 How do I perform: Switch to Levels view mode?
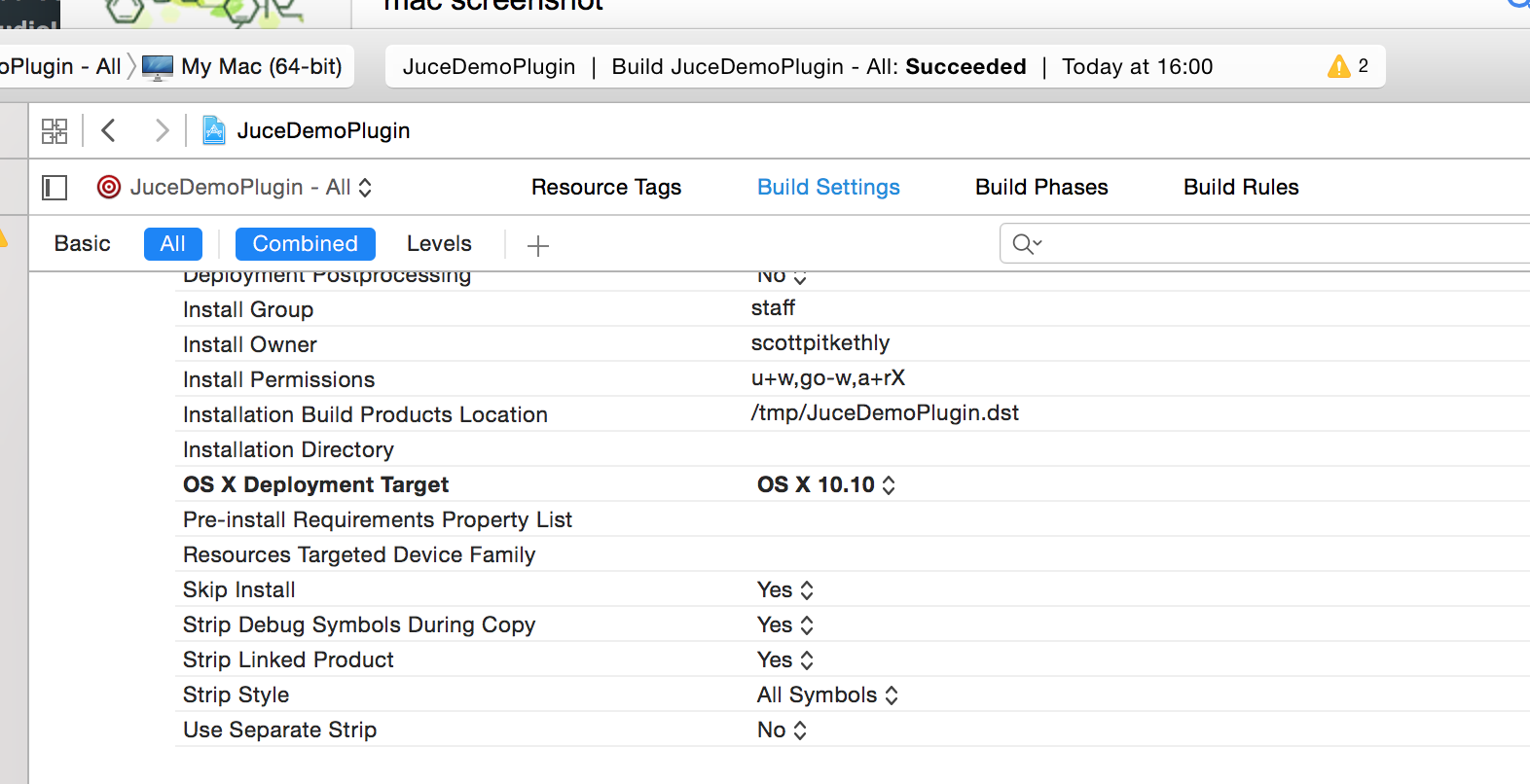click(439, 244)
